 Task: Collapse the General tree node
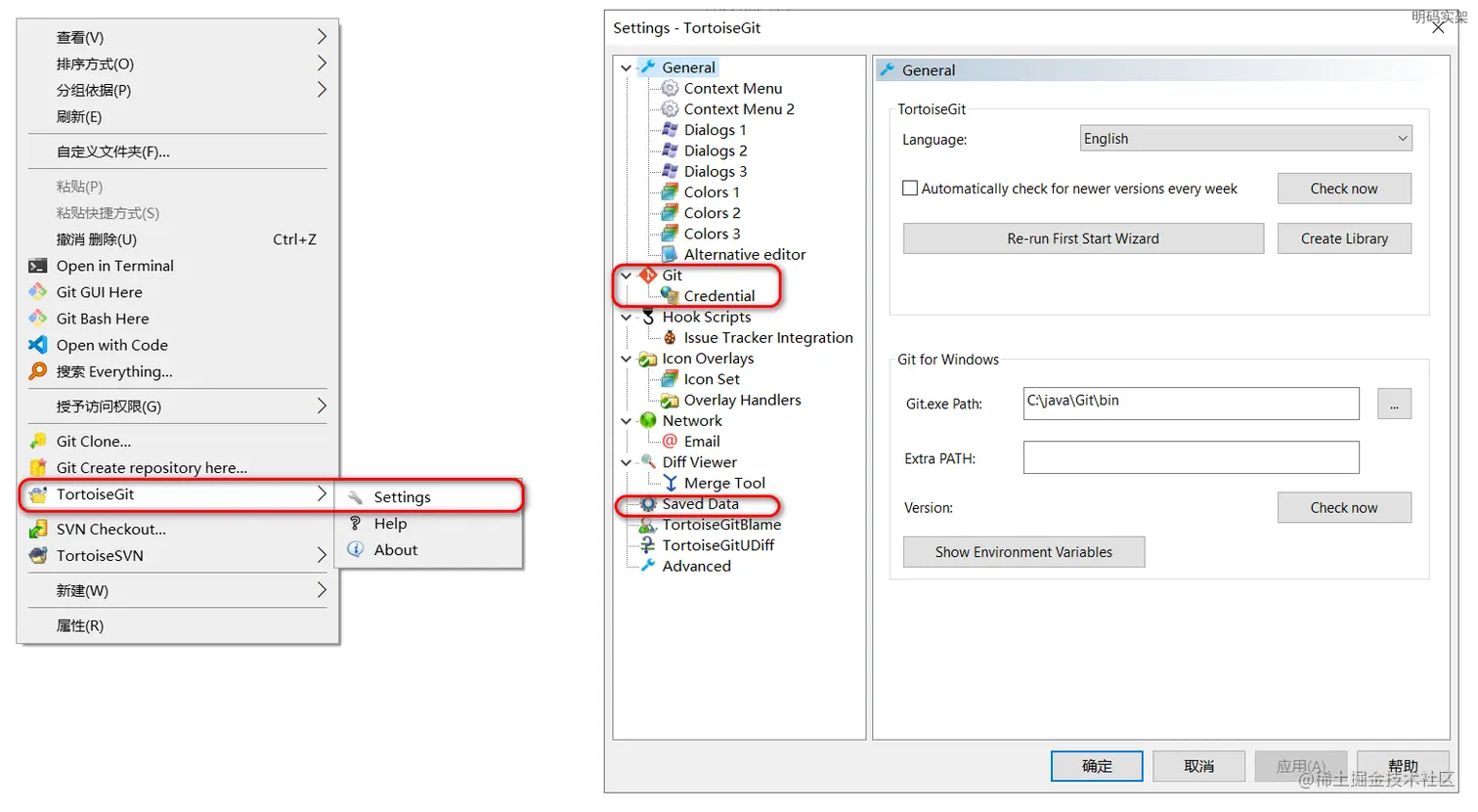pyautogui.click(x=627, y=68)
